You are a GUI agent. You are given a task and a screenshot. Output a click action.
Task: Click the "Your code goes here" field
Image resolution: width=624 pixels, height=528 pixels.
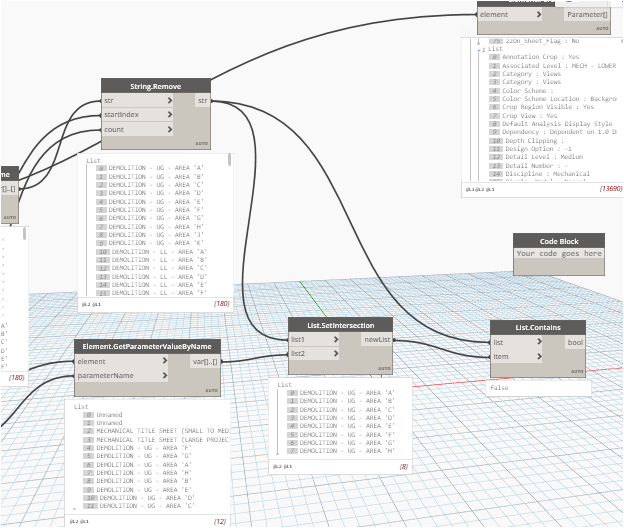(x=559, y=253)
